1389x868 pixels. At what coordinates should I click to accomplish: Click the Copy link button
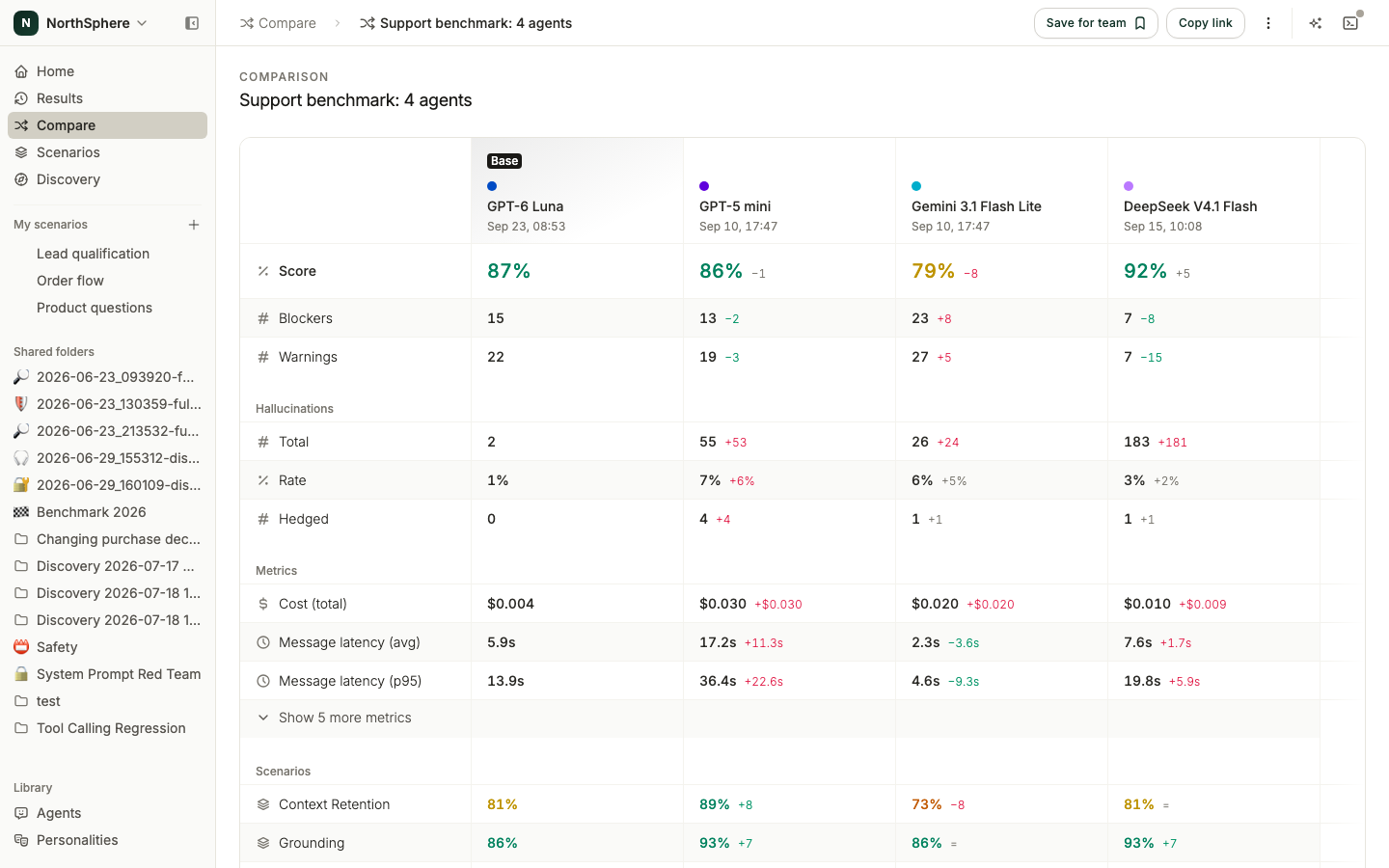coord(1205,23)
